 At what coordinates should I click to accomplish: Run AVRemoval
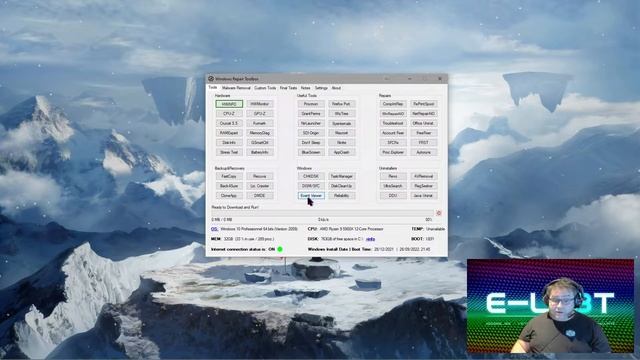coord(424,176)
